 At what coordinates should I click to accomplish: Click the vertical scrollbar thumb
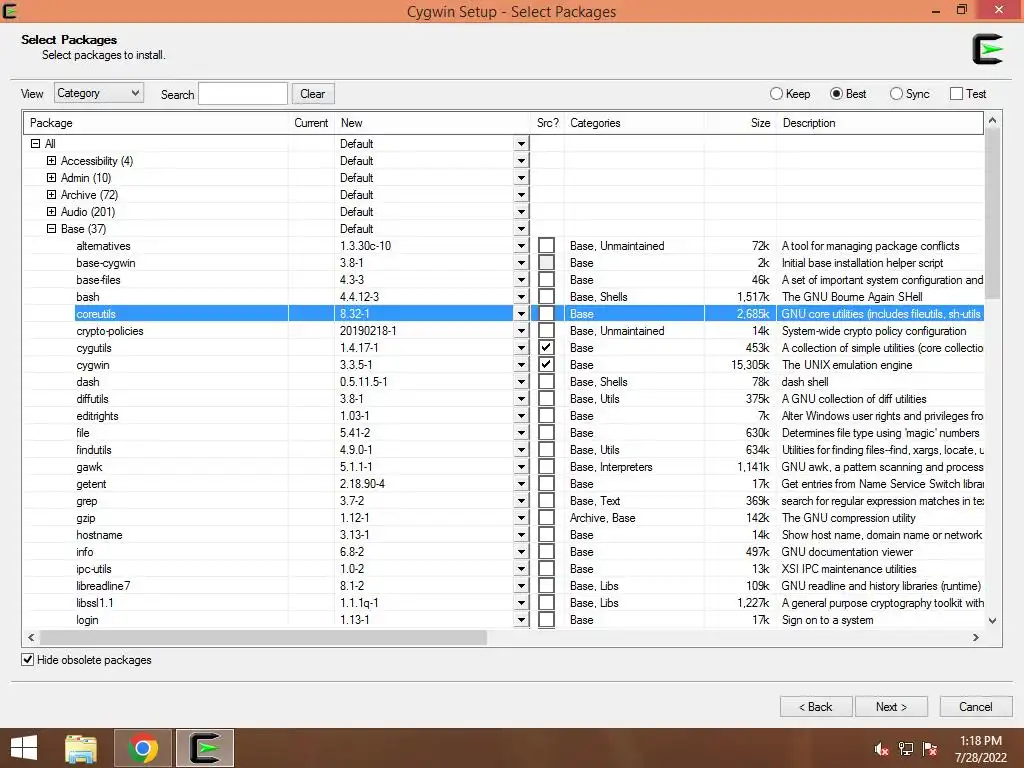(993, 213)
